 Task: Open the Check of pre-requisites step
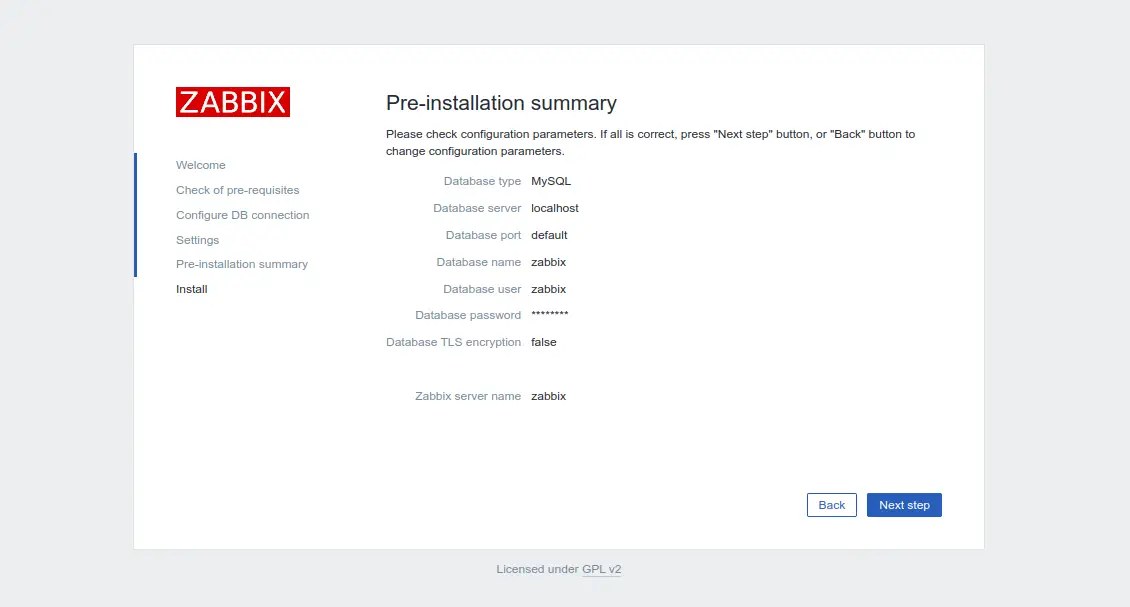click(237, 190)
